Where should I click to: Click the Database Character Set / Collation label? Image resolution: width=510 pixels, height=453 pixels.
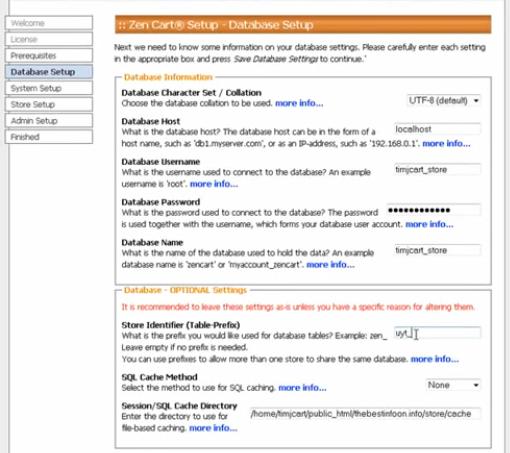click(191, 93)
